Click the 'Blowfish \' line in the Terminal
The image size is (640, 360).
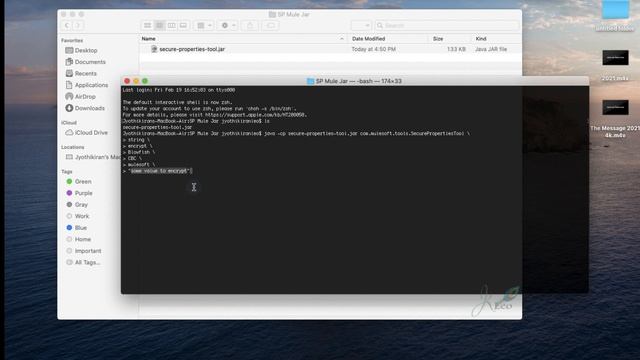pyautogui.click(x=141, y=152)
